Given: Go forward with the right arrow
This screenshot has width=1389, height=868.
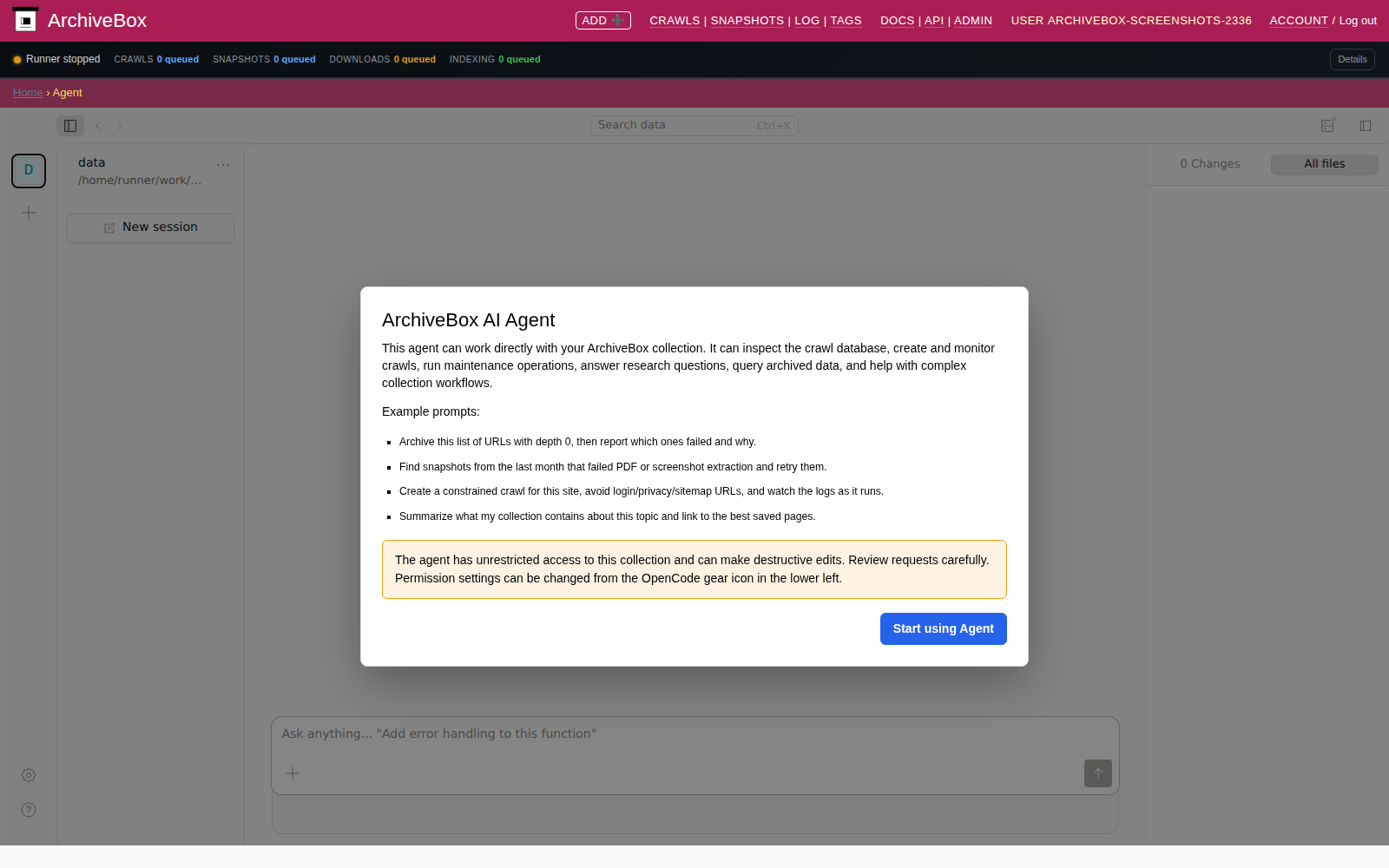Looking at the screenshot, I should [x=119, y=126].
